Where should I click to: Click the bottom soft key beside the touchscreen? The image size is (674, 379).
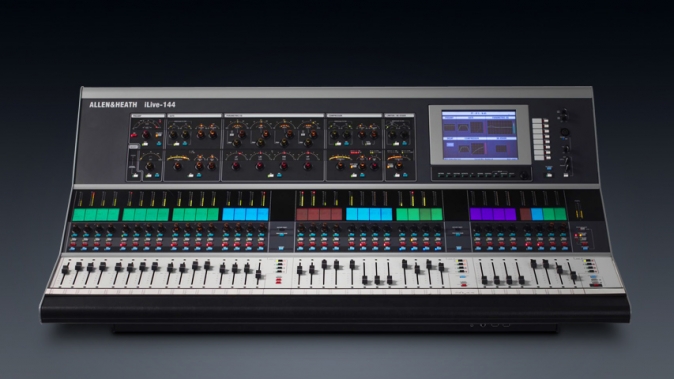click(x=540, y=157)
